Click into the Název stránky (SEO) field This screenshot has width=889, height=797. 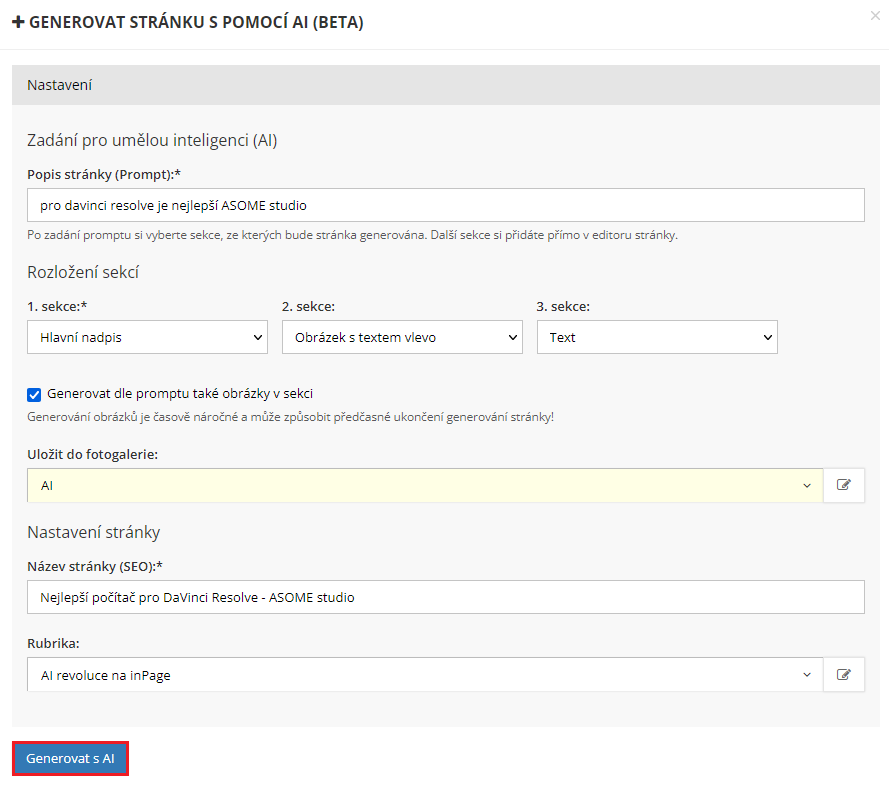coord(446,598)
